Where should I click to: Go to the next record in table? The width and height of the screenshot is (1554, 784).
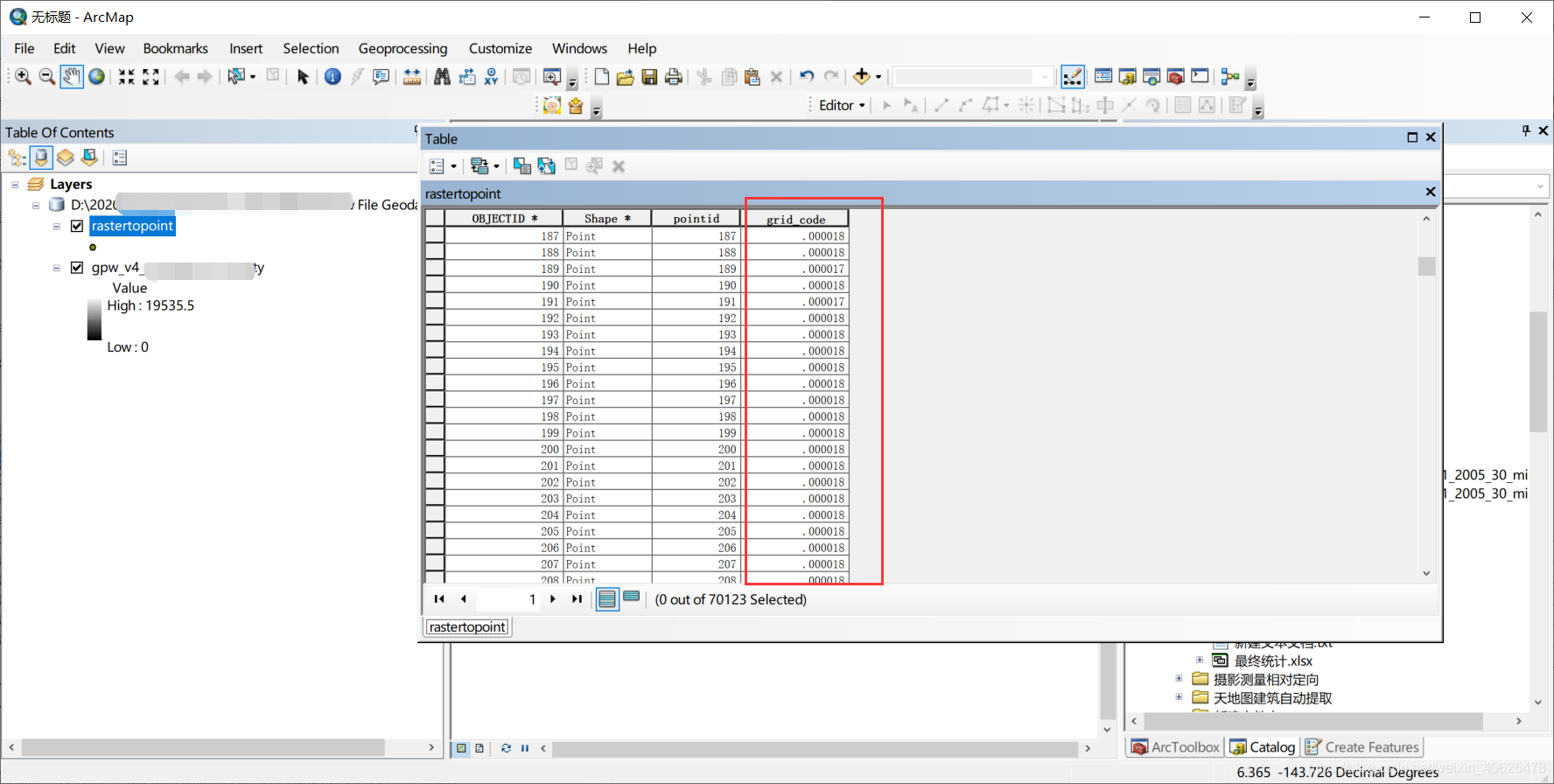(x=552, y=599)
